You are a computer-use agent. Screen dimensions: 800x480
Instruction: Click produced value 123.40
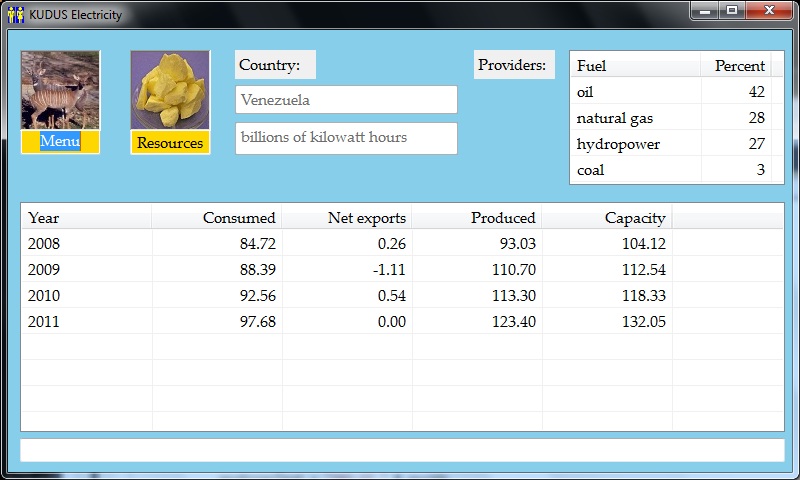click(514, 322)
